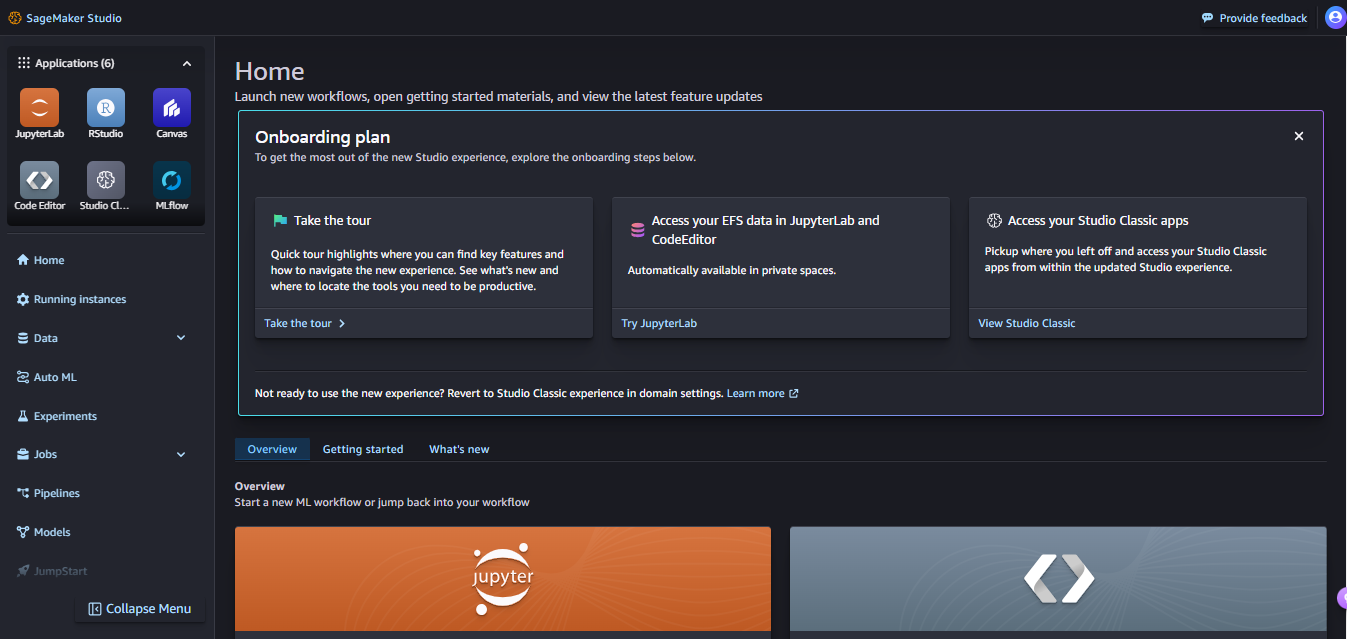
Task: Click the Access your Studio Classic apps title
Action: [x=1098, y=220]
